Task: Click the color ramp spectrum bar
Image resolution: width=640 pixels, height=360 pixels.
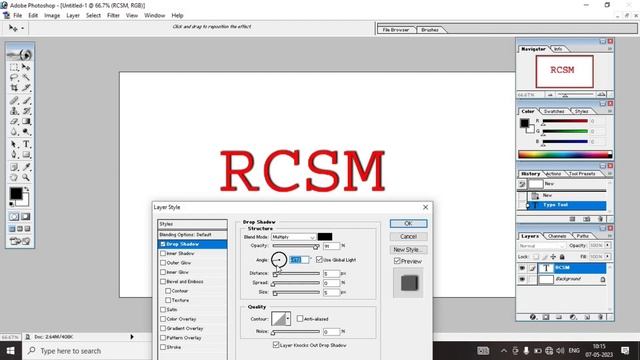Action: (x=565, y=154)
